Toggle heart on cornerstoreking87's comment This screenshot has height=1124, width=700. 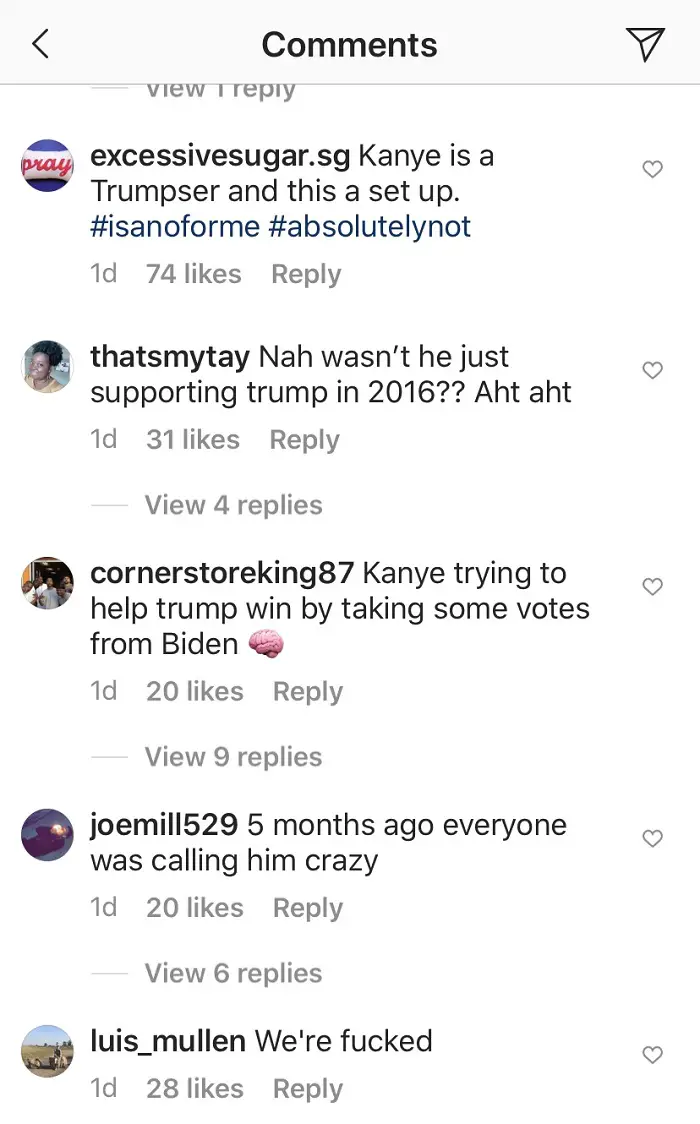(652, 587)
